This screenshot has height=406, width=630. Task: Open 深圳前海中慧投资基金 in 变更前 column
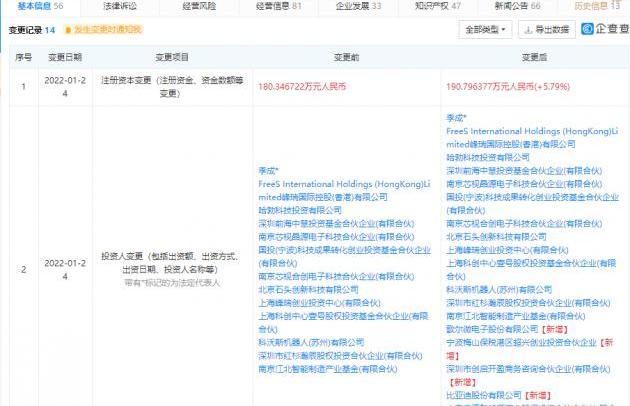[336, 224]
